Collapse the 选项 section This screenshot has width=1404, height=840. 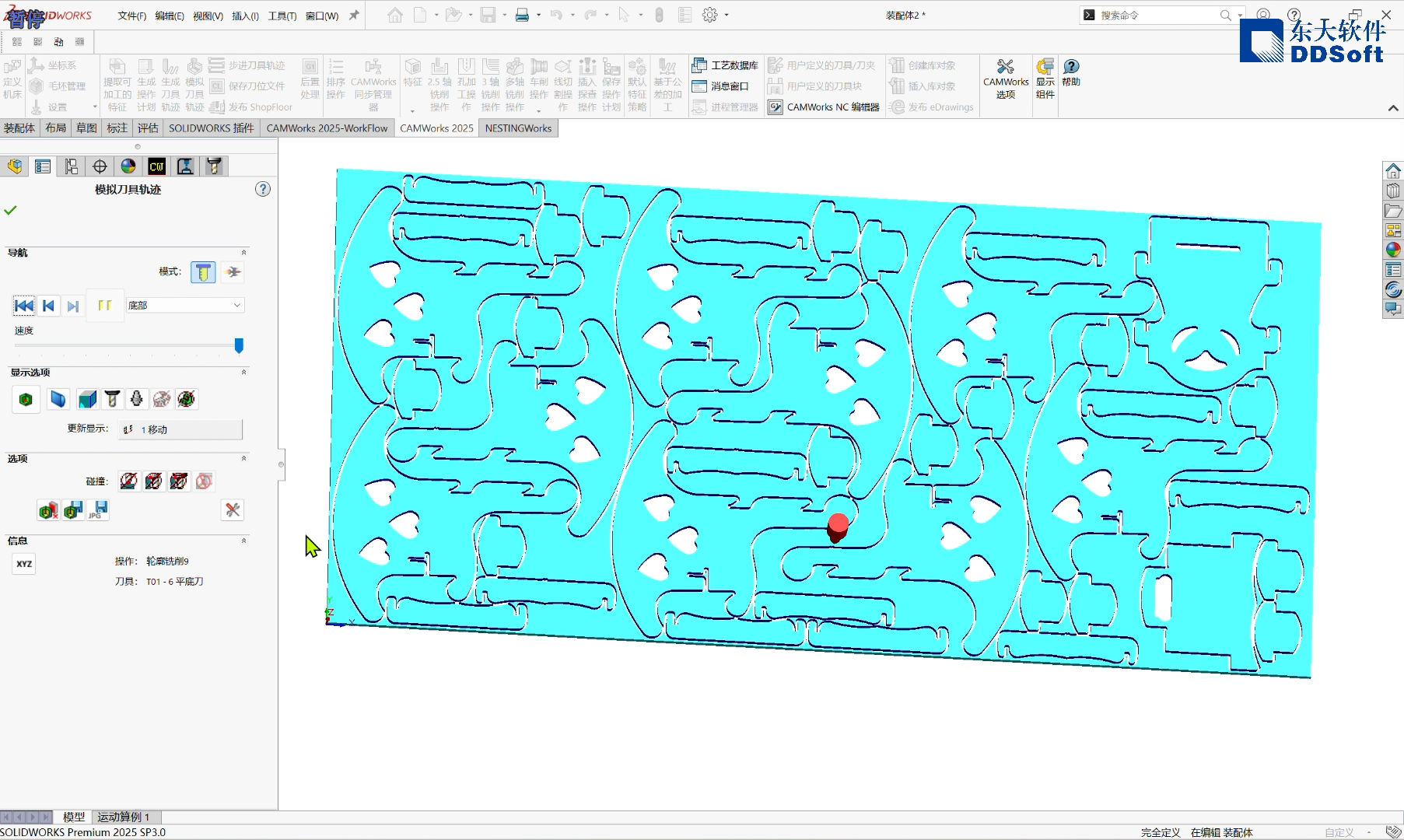(x=243, y=459)
